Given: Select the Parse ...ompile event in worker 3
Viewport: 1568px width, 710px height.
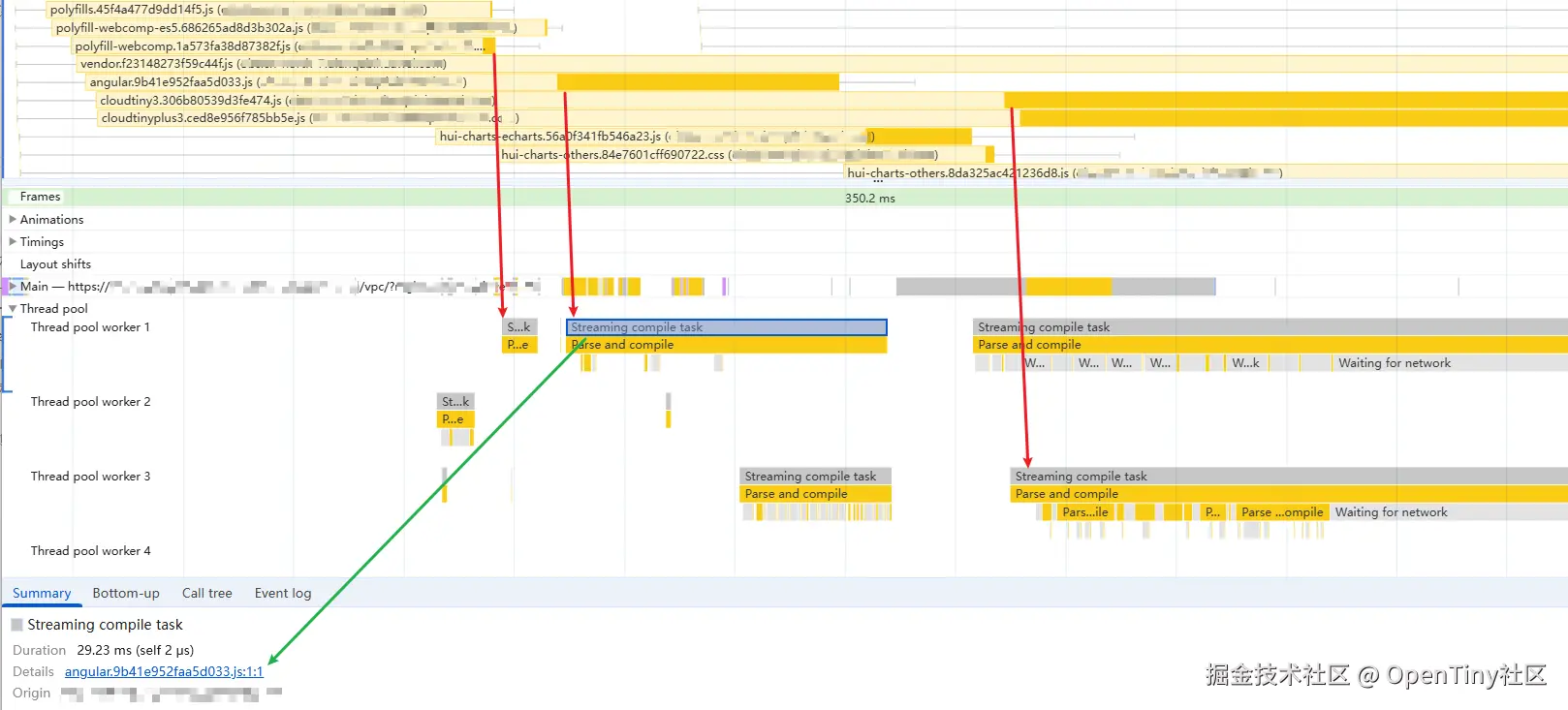Looking at the screenshot, I should (1282, 512).
